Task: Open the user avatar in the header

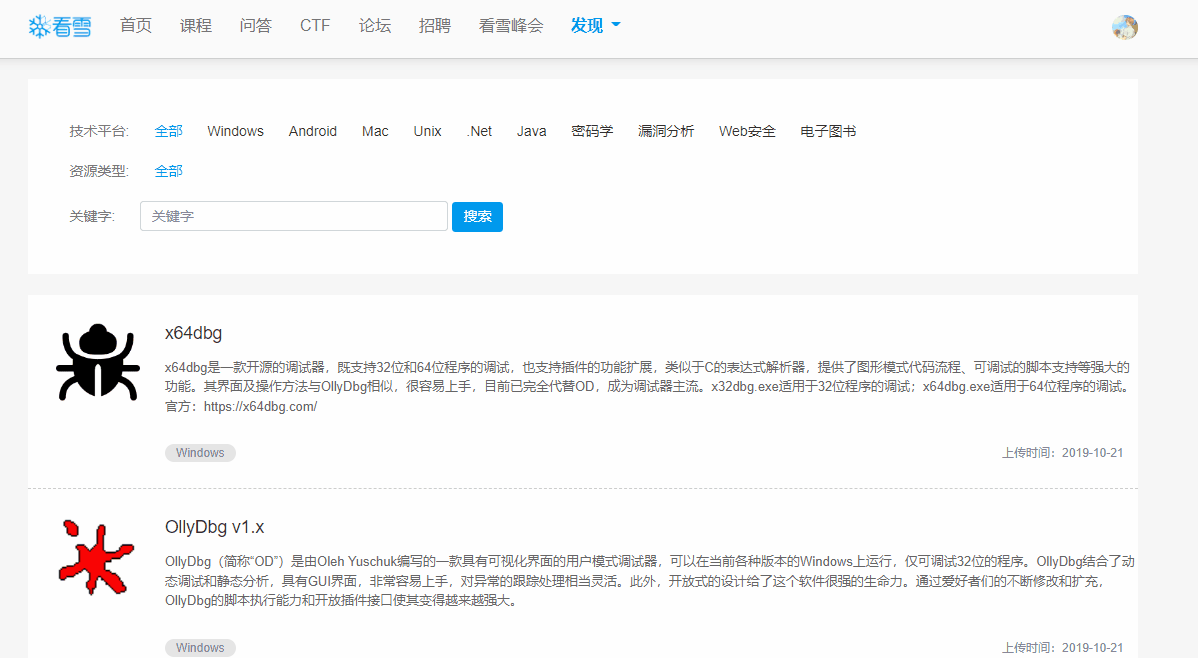Action: click(1125, 27)
